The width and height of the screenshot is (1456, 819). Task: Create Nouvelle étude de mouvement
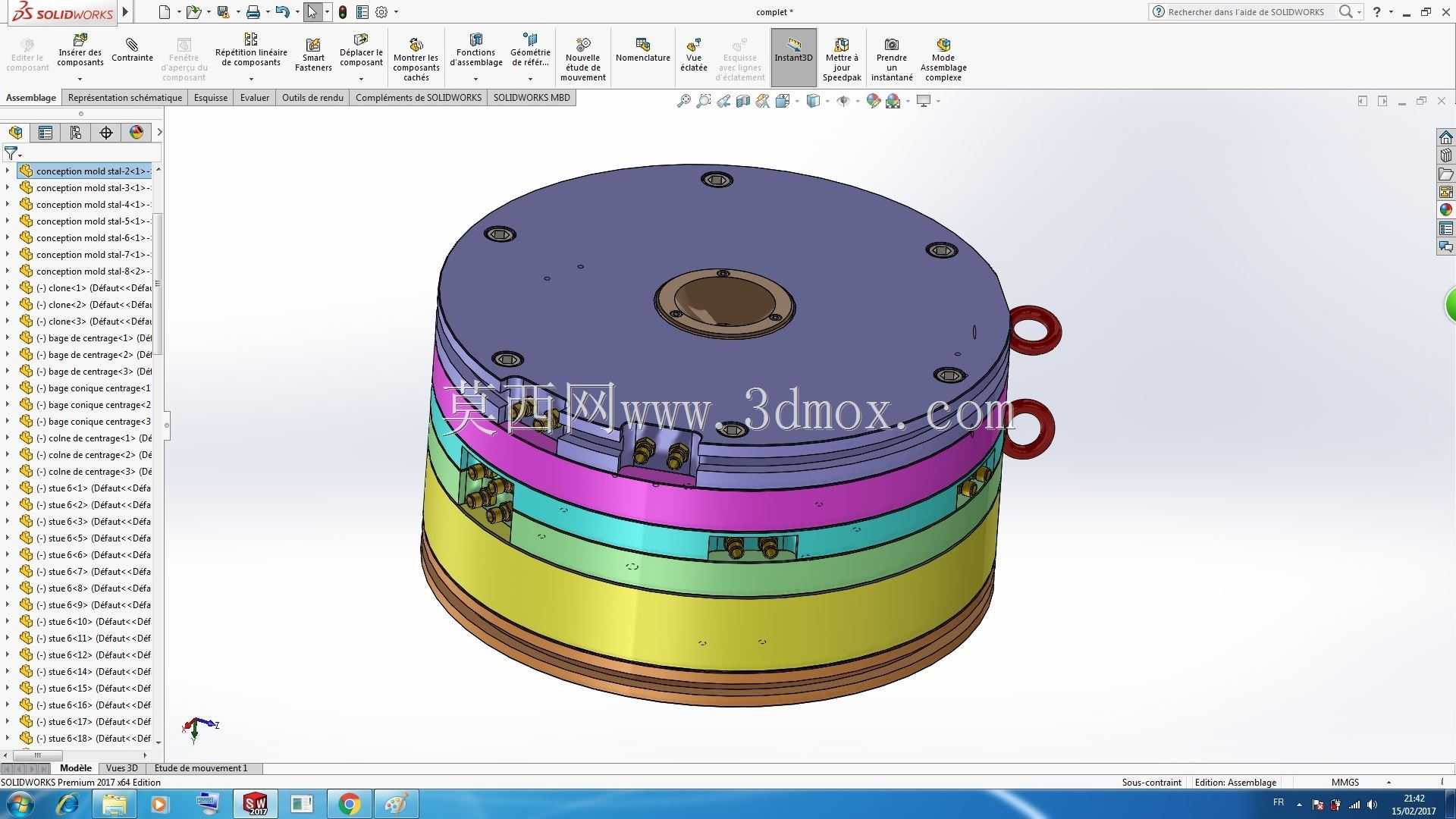coord(582,58)
